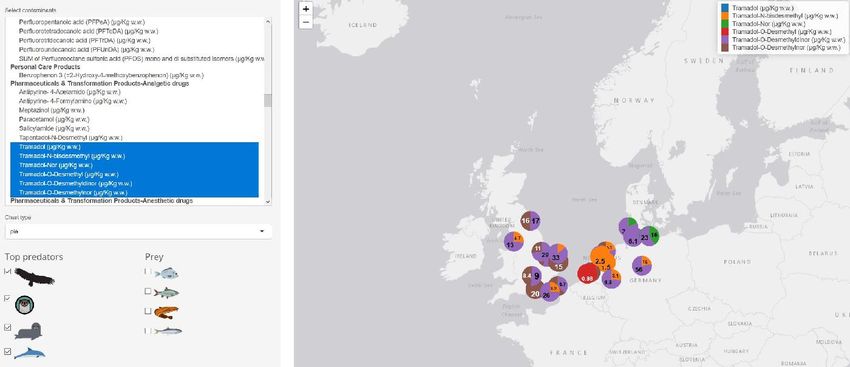Click the blue dolphin predator icon
The image size is (850, 367).
coord(29,353)
